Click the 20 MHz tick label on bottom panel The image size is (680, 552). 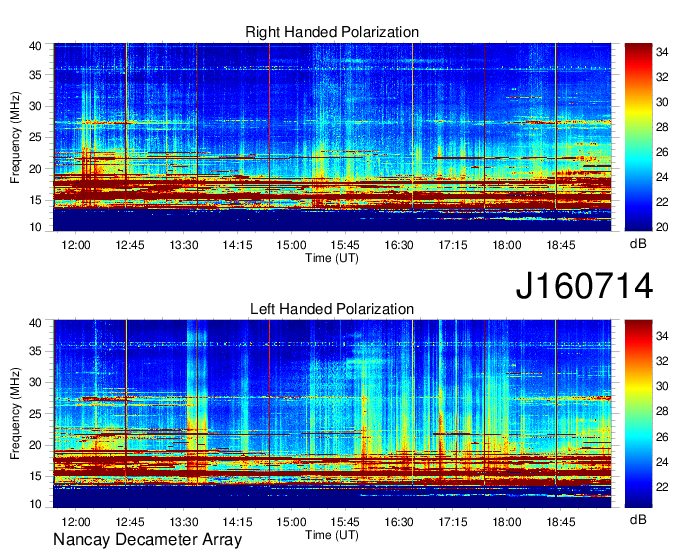(x=35, y=445)
